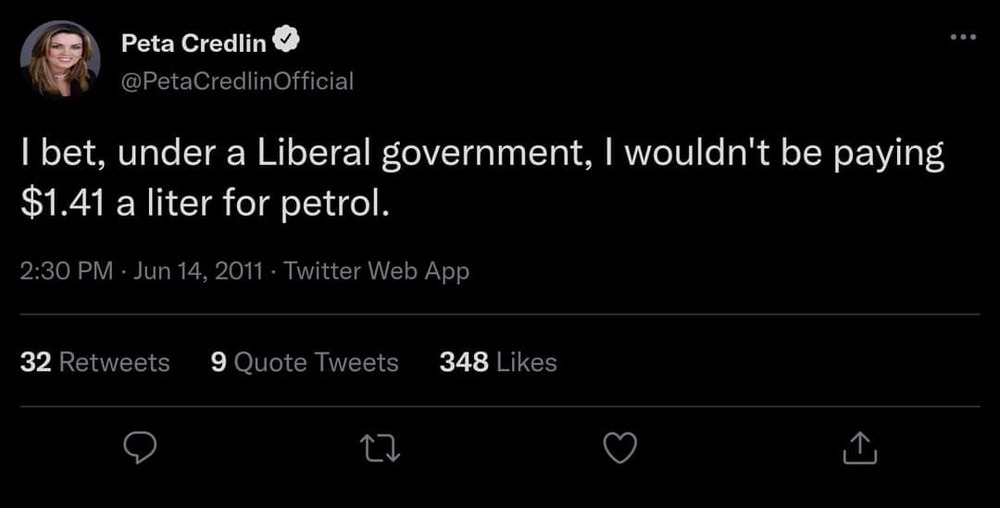This screenshot has width=1000, height=508.
Task: Open Peta Credlin's profile picture
Action: pos(60,60)
